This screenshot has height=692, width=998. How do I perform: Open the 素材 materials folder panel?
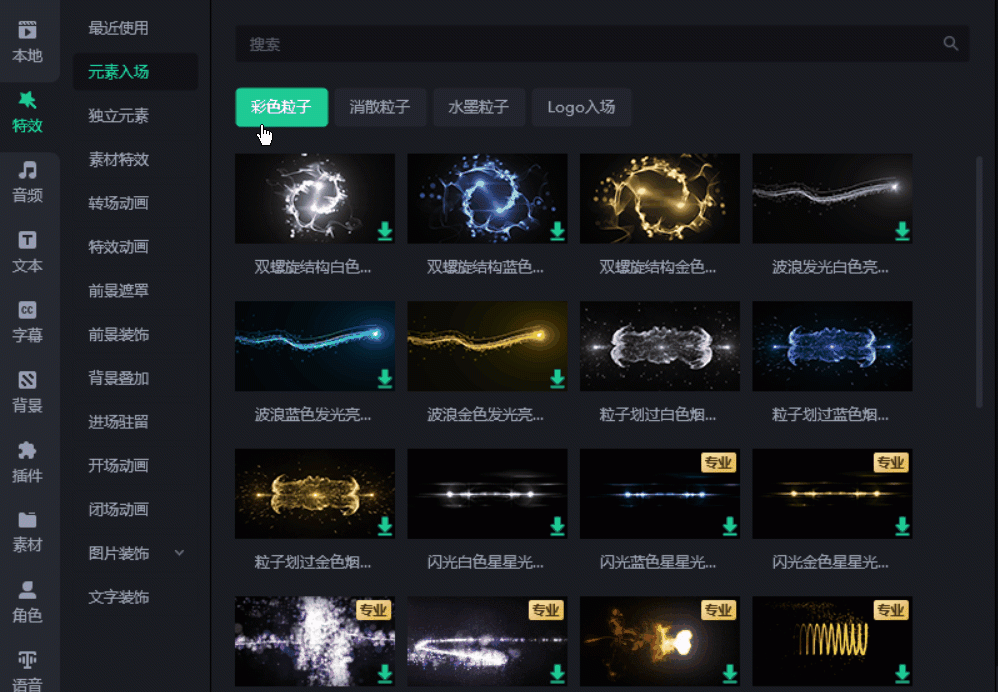27,532
